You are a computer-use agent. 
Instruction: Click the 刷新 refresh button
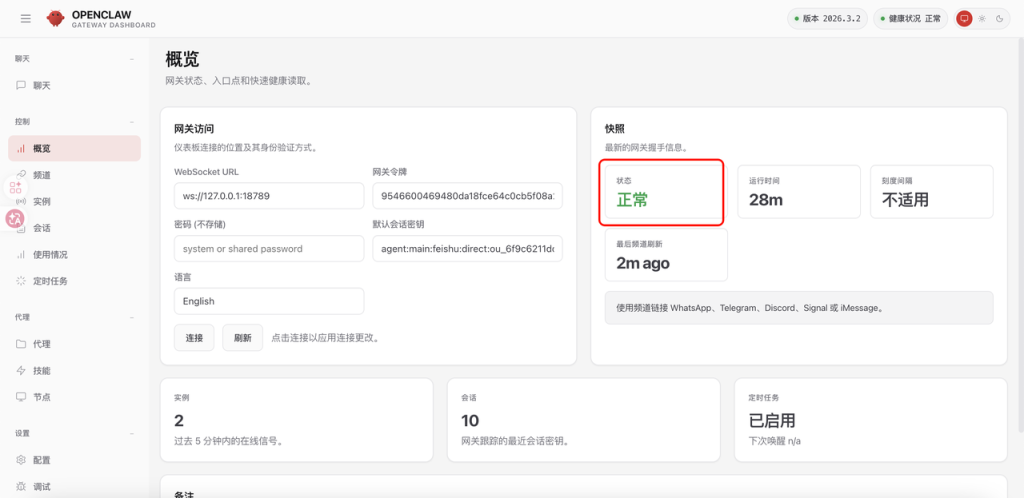tap(242, 338)
